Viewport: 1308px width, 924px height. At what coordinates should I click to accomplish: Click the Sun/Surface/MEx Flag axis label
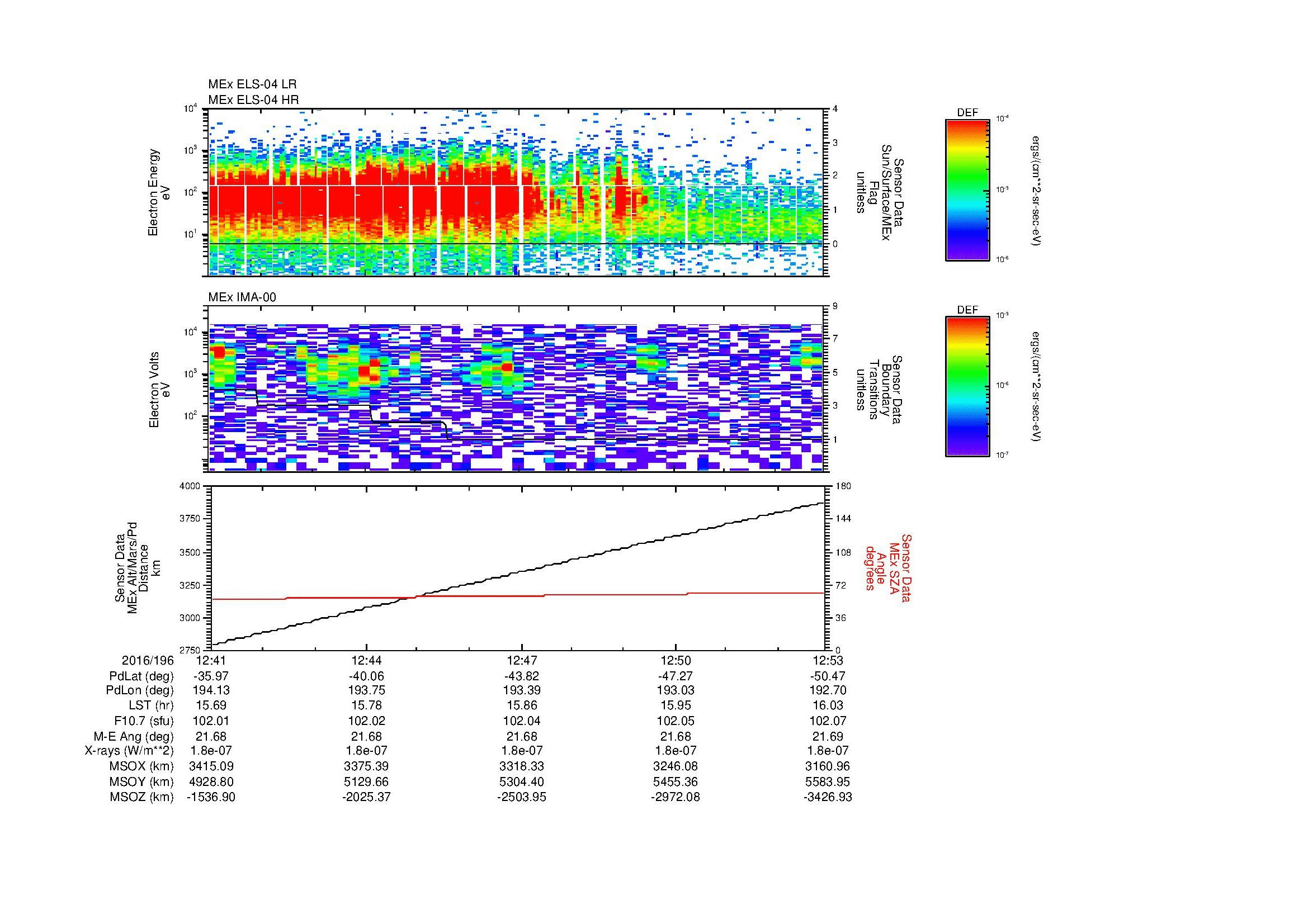coord(880,192)
